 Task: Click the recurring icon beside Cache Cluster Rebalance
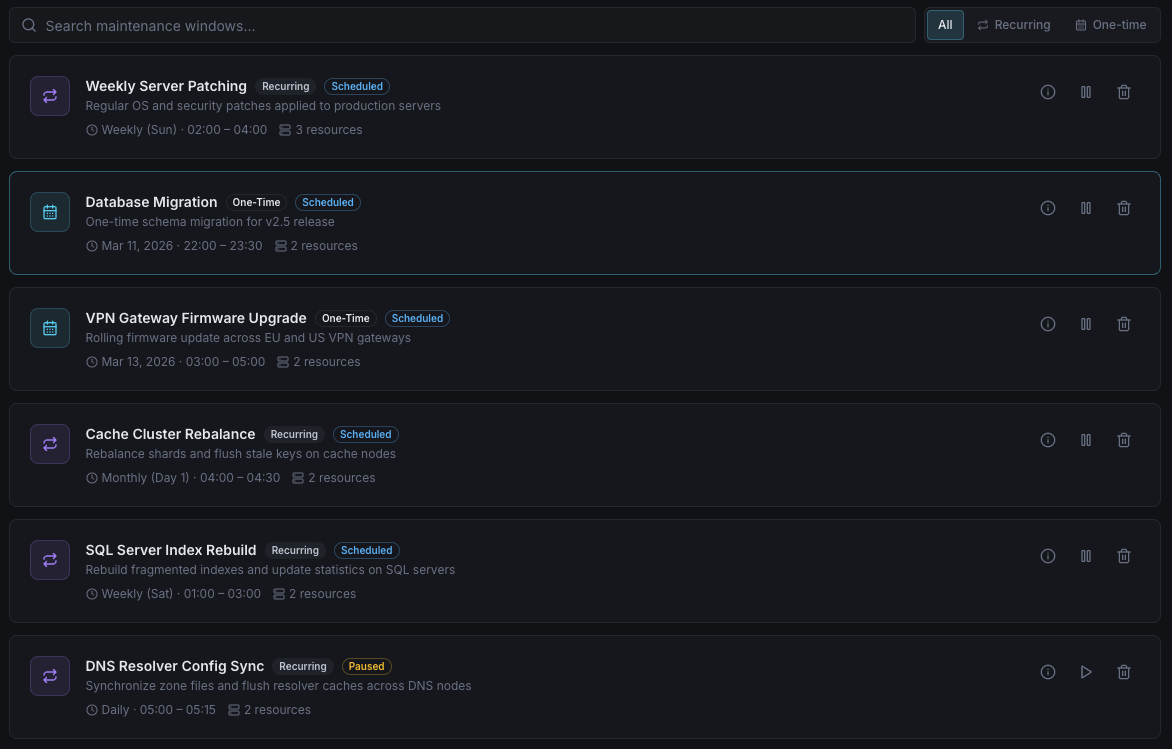point(50,444)
